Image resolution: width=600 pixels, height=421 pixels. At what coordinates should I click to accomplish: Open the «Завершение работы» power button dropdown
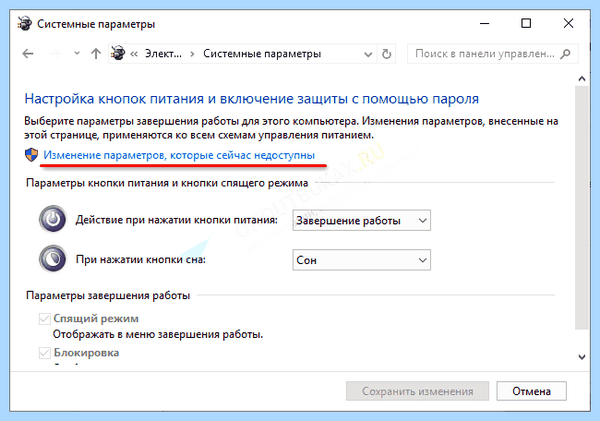click(x=362, y=220)
